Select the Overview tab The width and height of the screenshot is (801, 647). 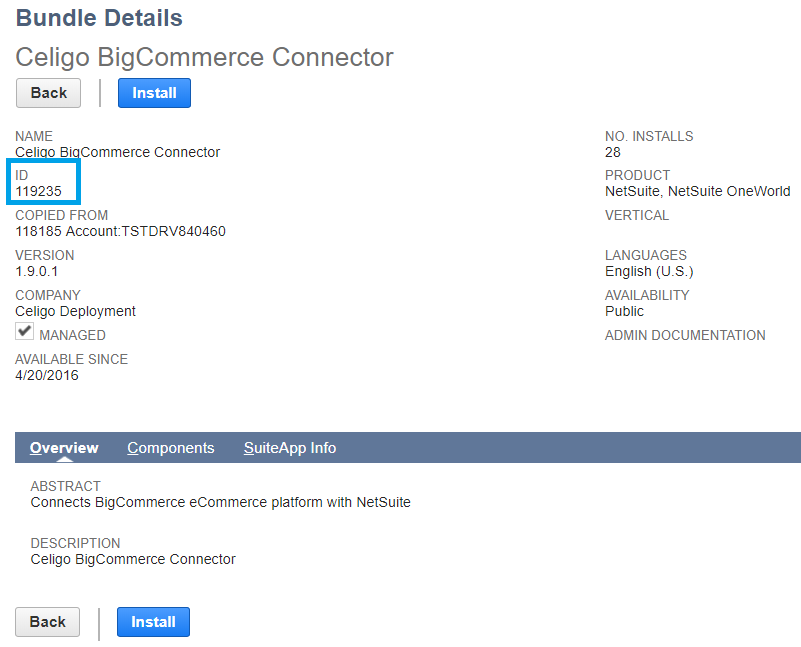pos(63,448)
